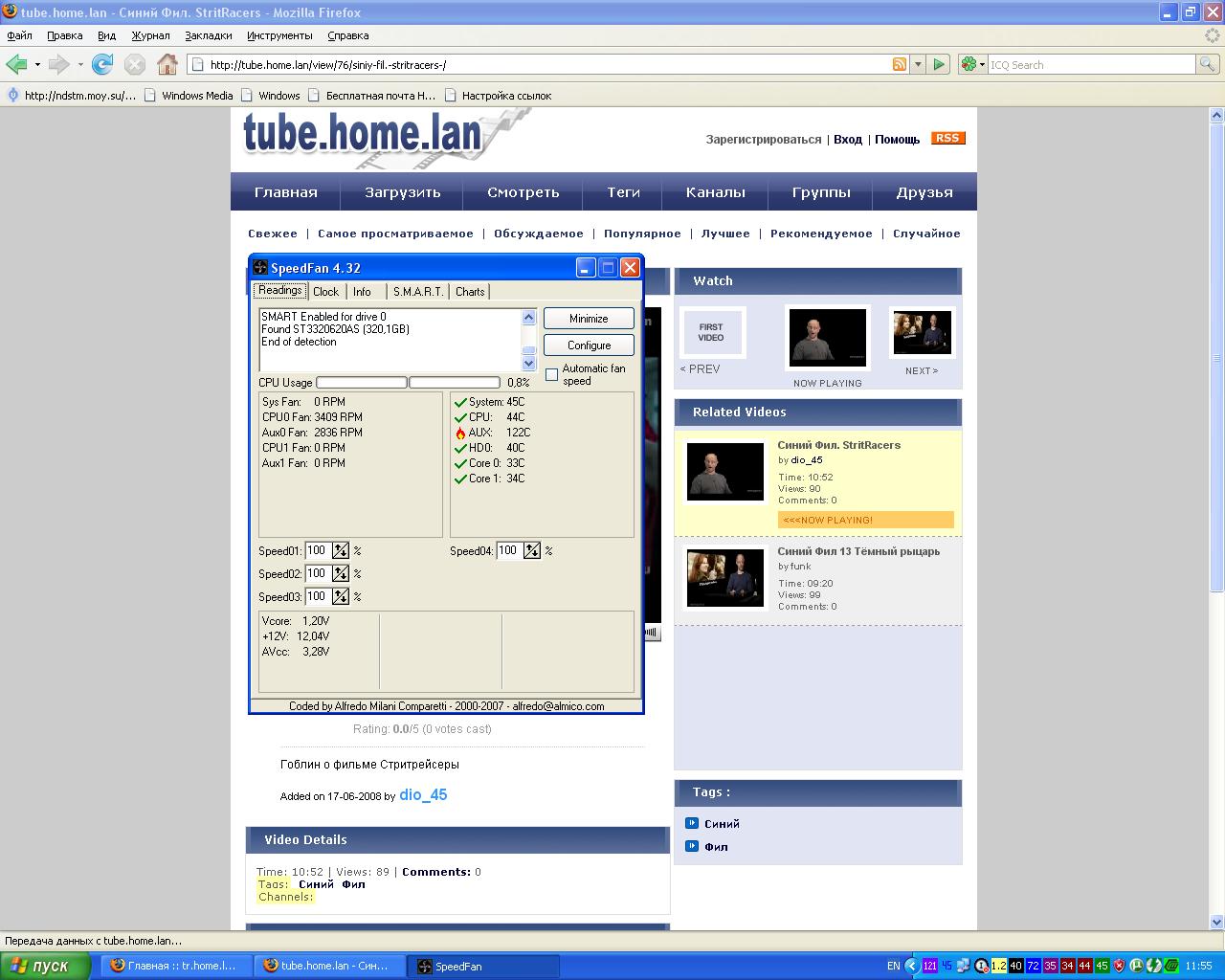The image size is (1225, 980).
Task: Enable Automatic fan speed checkbox
Action: [x=551, y=374]
